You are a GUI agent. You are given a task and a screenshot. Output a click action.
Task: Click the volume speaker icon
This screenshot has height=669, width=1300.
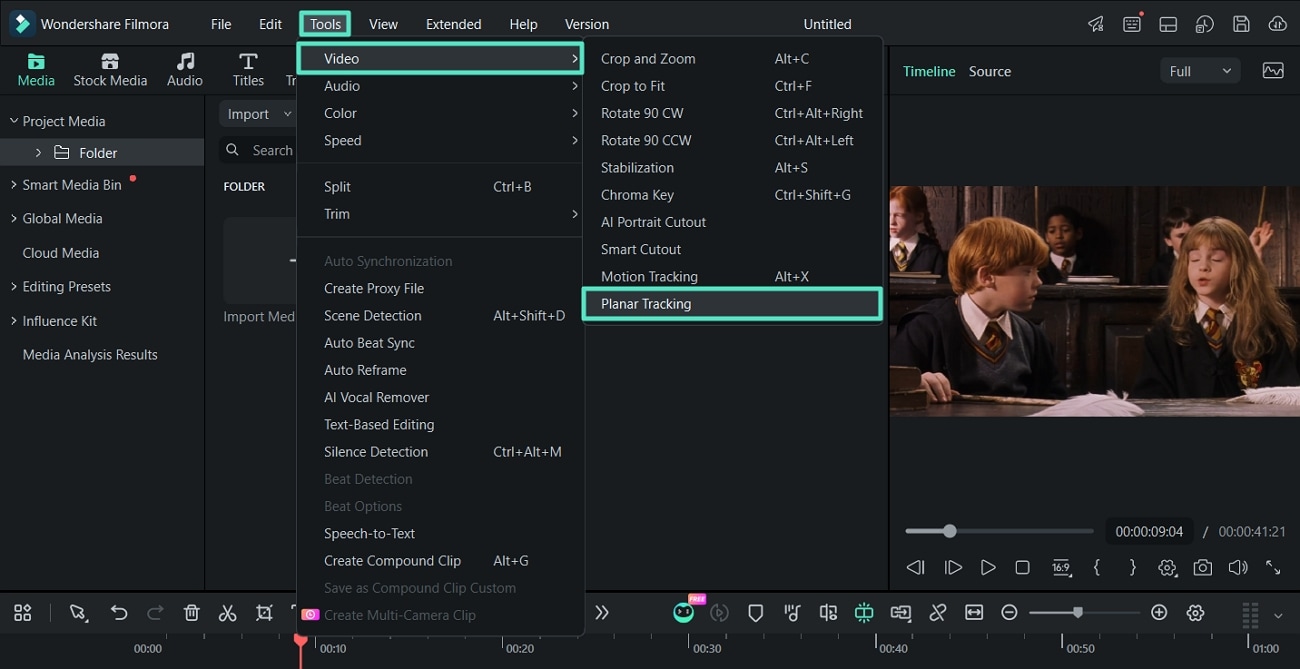click(1238, 567)
